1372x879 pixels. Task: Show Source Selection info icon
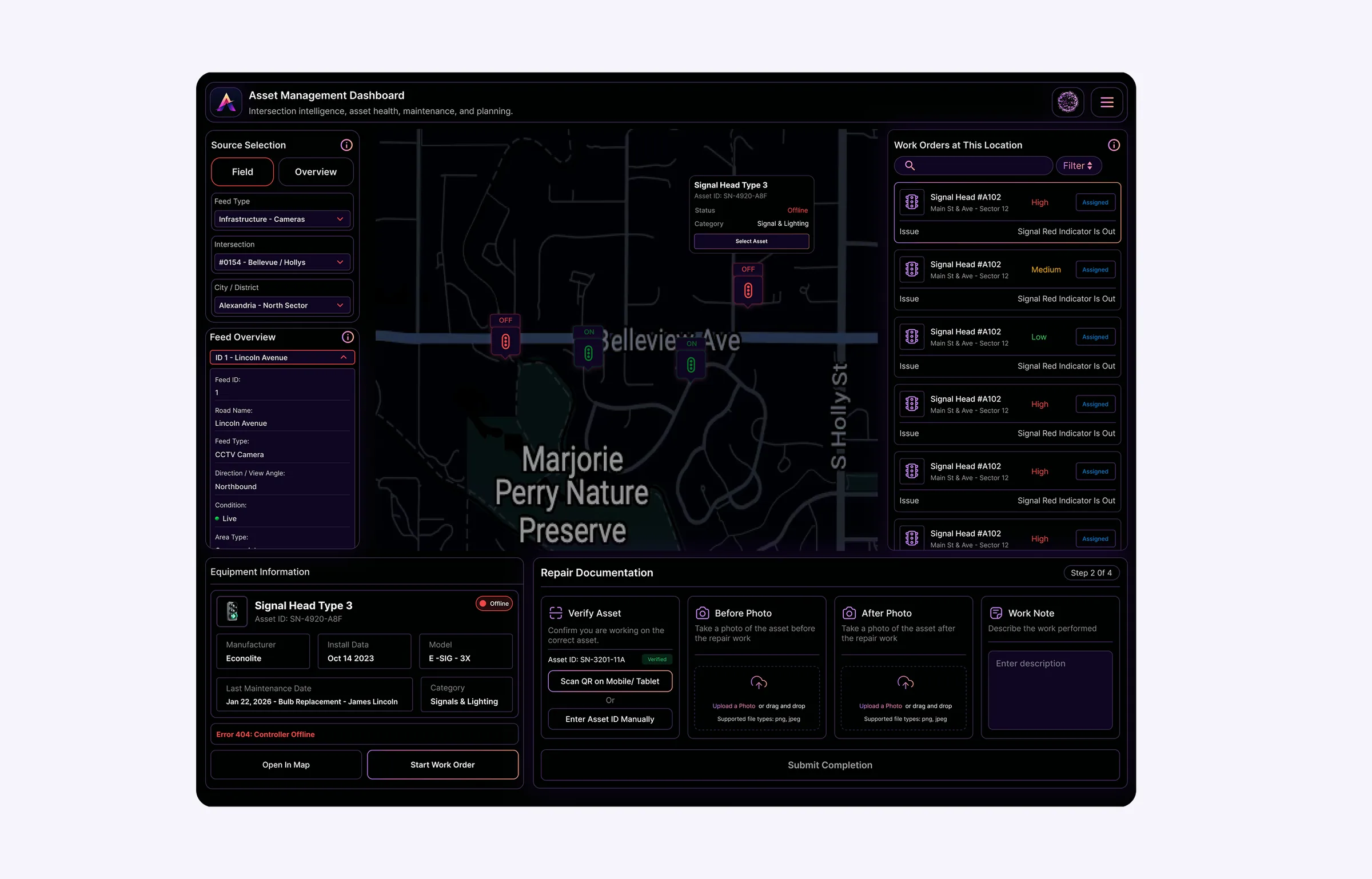click(x=346, y=145)
